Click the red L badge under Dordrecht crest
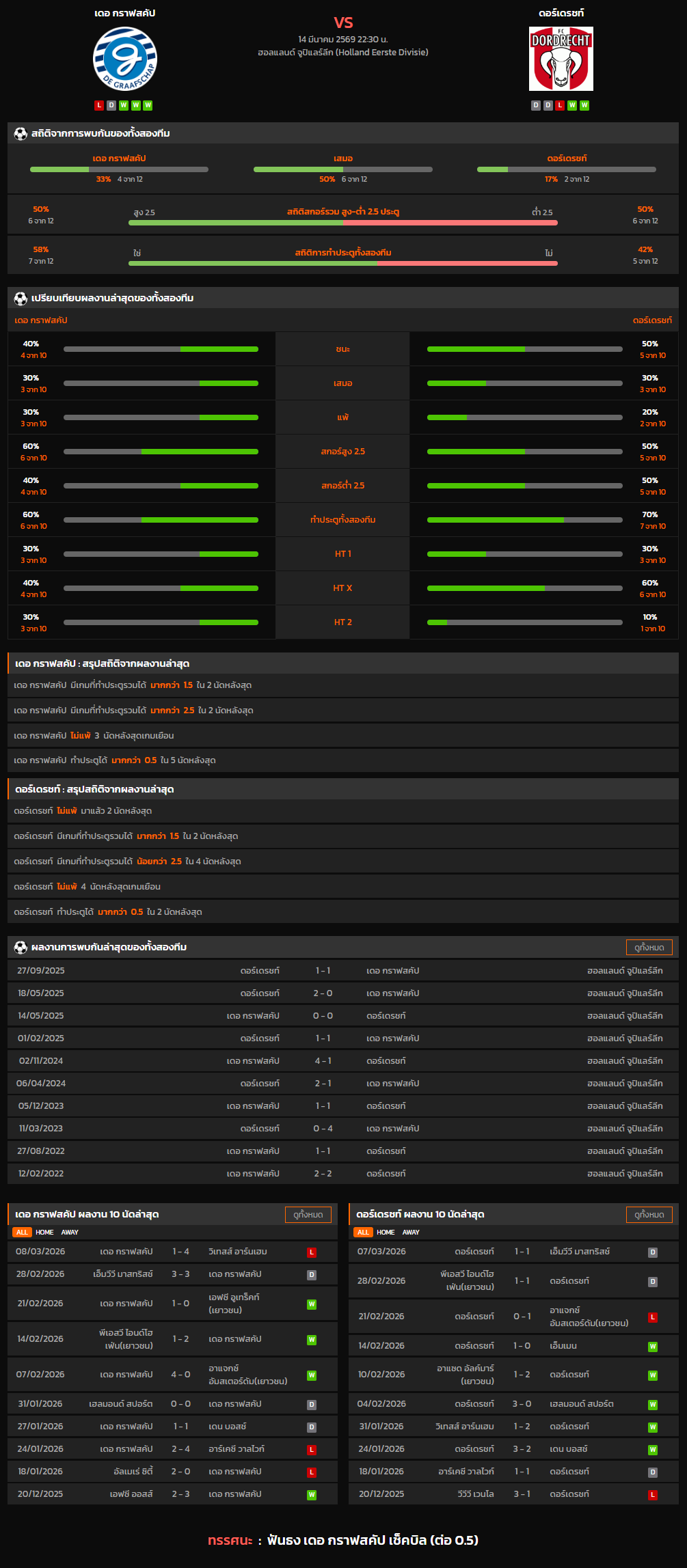687x1568 pixels. pos(560,105)
